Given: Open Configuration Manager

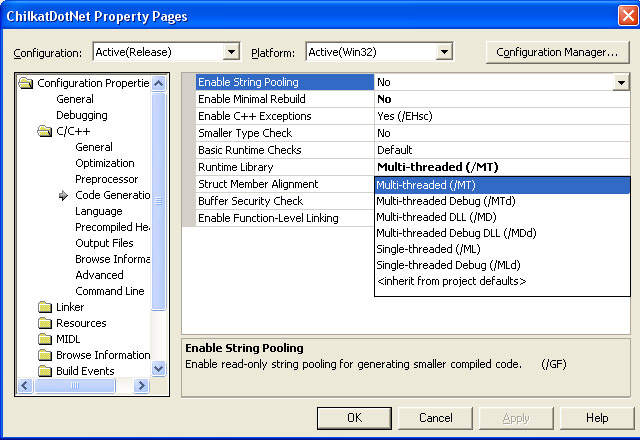Looking at the screenshot, I should point(557,52).
